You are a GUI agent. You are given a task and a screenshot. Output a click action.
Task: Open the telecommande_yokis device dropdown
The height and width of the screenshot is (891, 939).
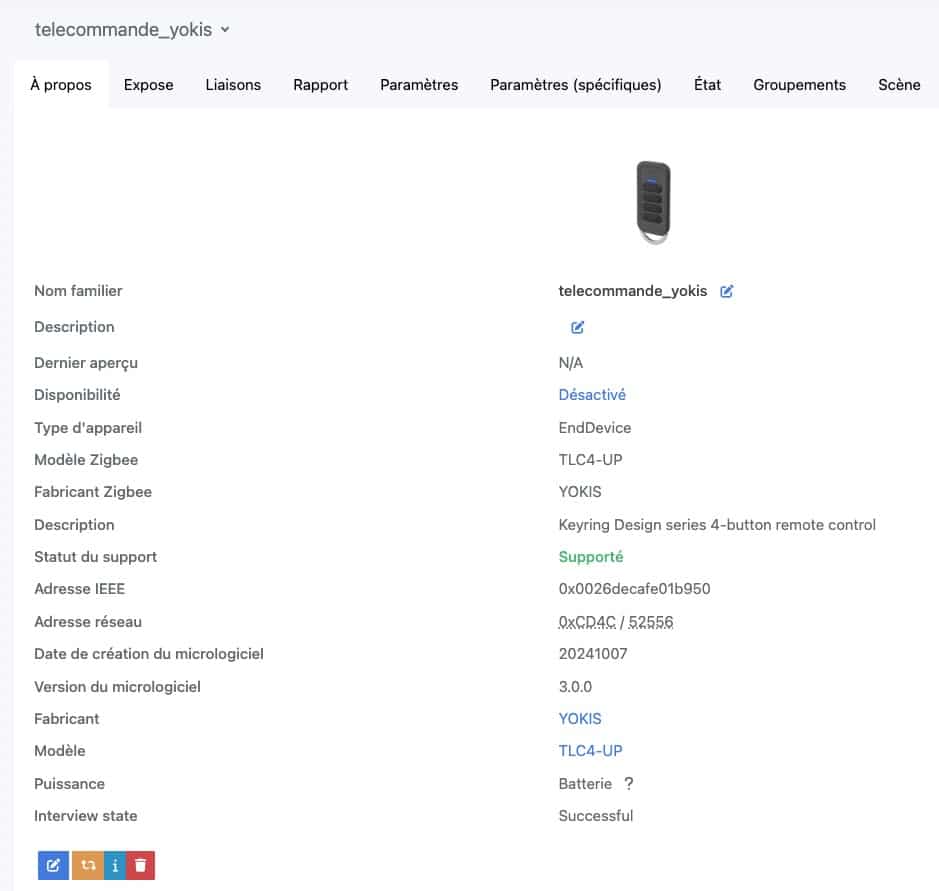[x=132, y=29]
